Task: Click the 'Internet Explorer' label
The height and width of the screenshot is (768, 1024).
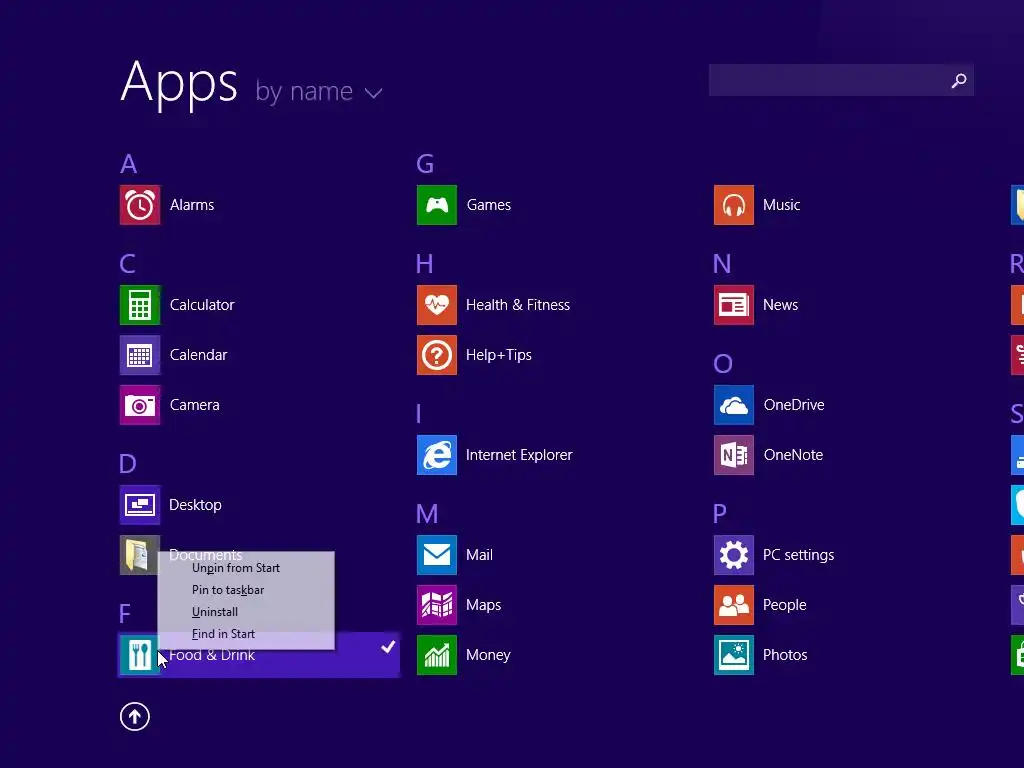Action: tap(519, 455)
